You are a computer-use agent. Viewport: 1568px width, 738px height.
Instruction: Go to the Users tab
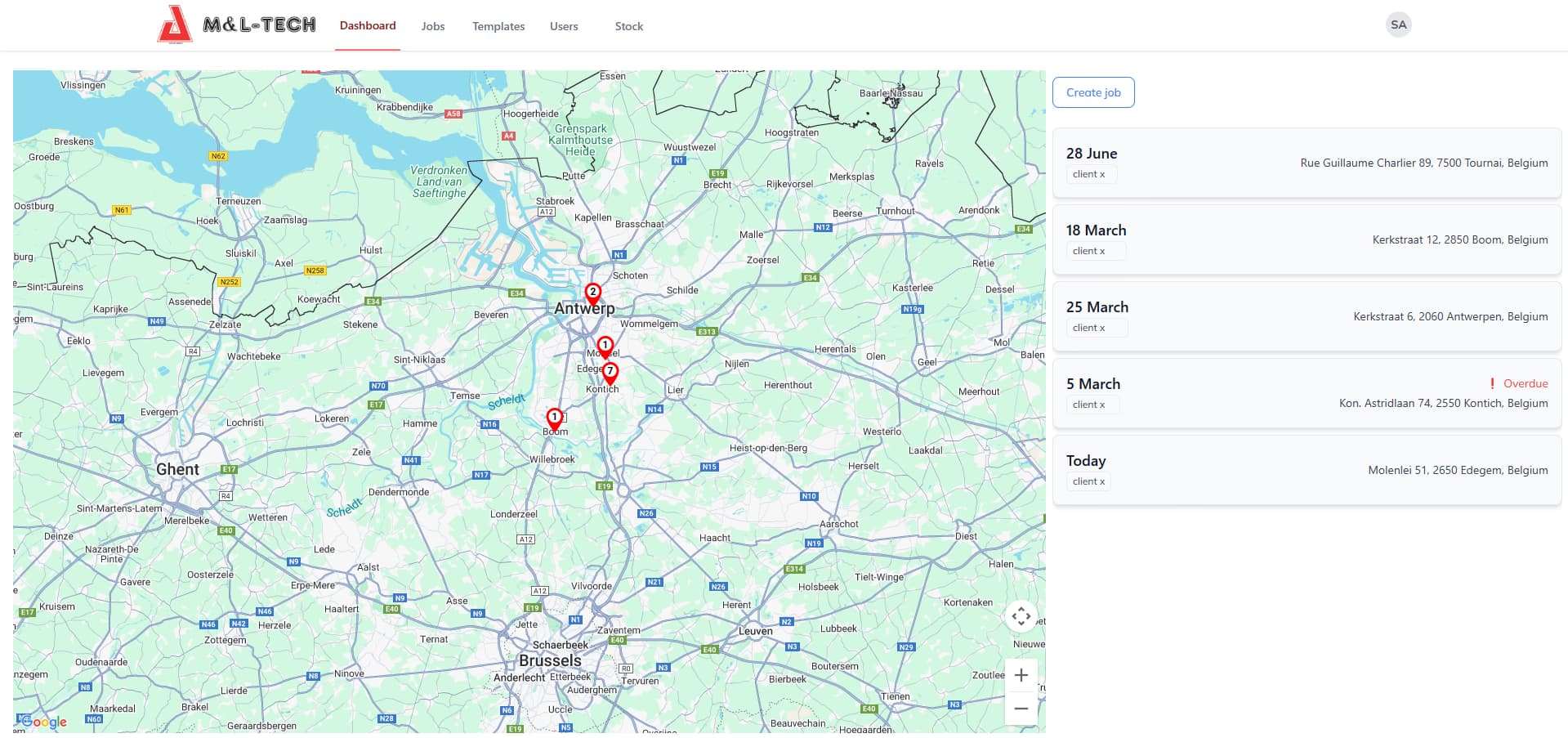pos(564,26)
